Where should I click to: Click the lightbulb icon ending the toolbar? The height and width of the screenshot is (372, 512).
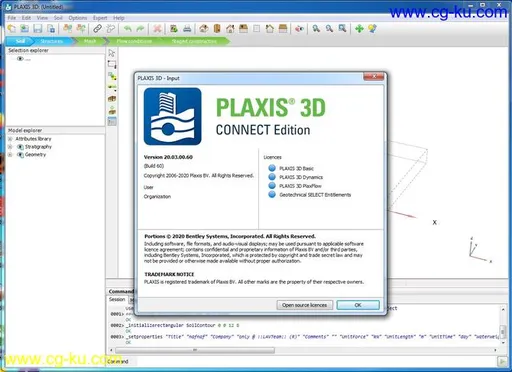(372, 29)
